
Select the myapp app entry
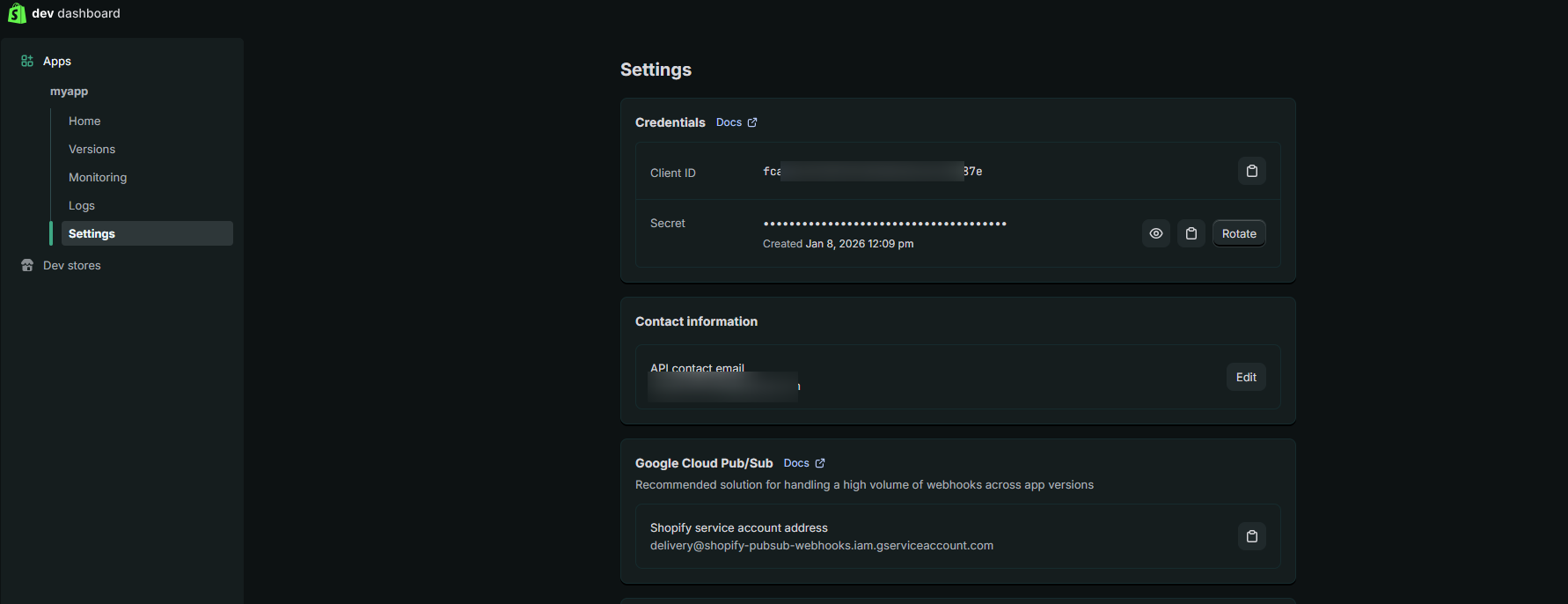[69, 91]
